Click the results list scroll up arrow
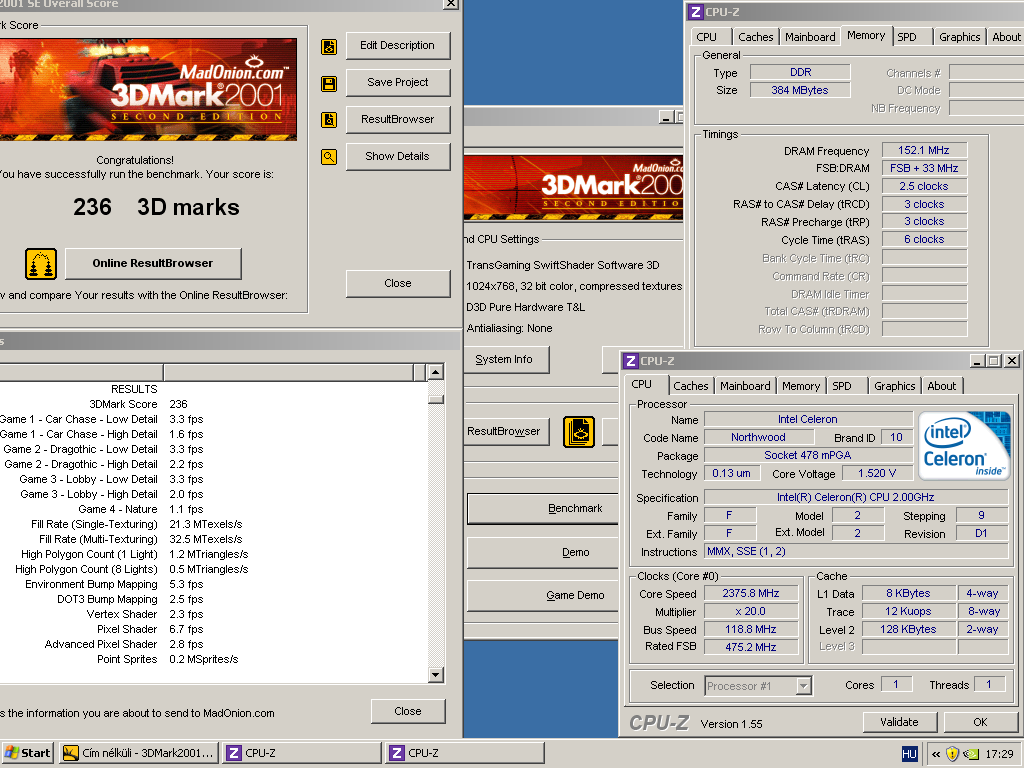The width and height of the screenshot is (1024, 768). pos(436,373)
